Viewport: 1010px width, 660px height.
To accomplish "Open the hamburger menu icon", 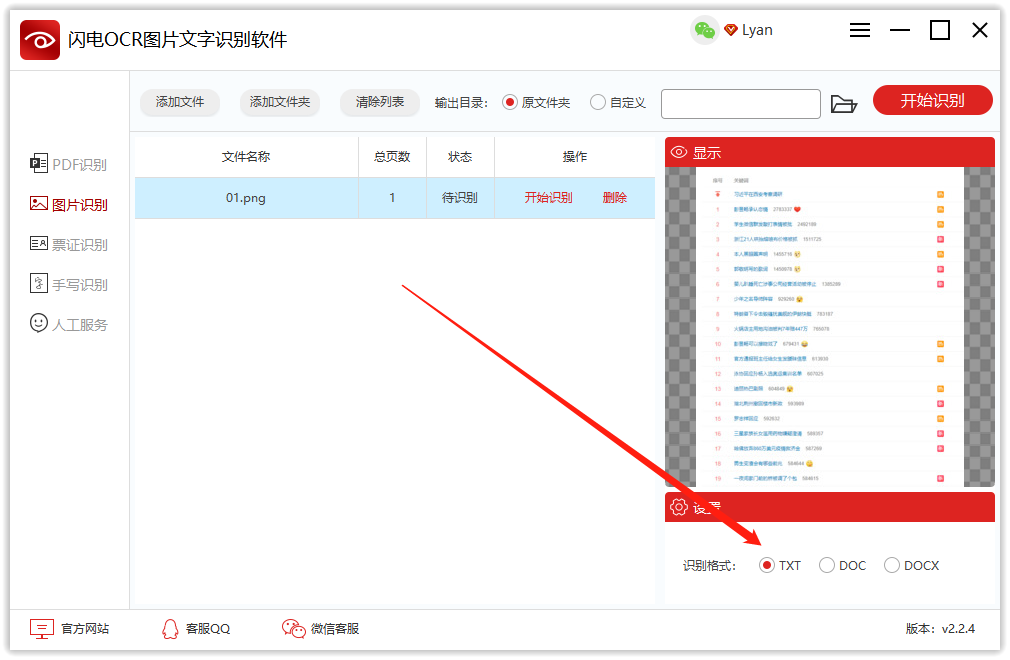I will (x=859, y=30).
